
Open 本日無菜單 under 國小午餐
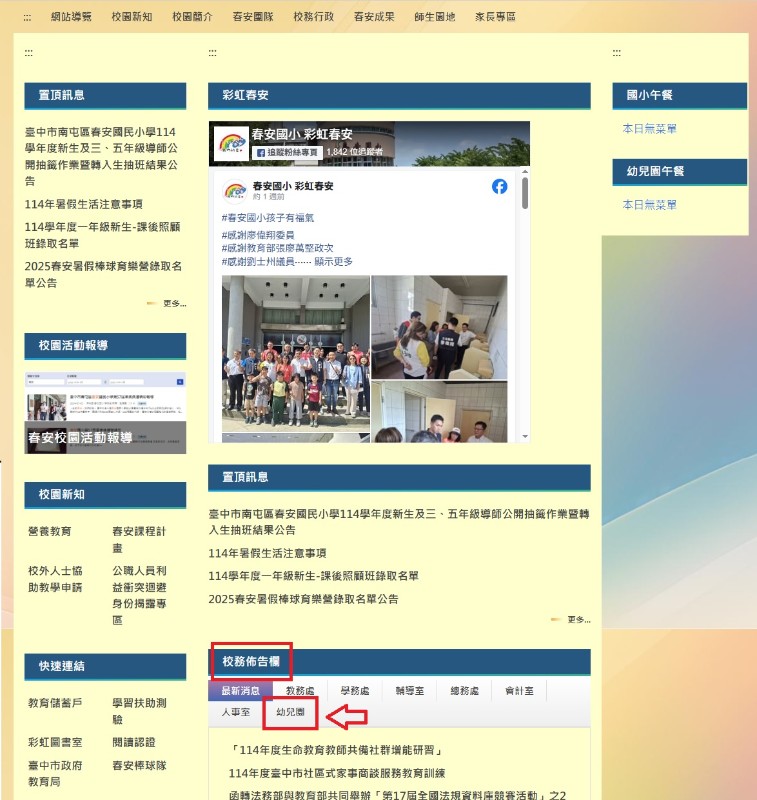point(649,129)
